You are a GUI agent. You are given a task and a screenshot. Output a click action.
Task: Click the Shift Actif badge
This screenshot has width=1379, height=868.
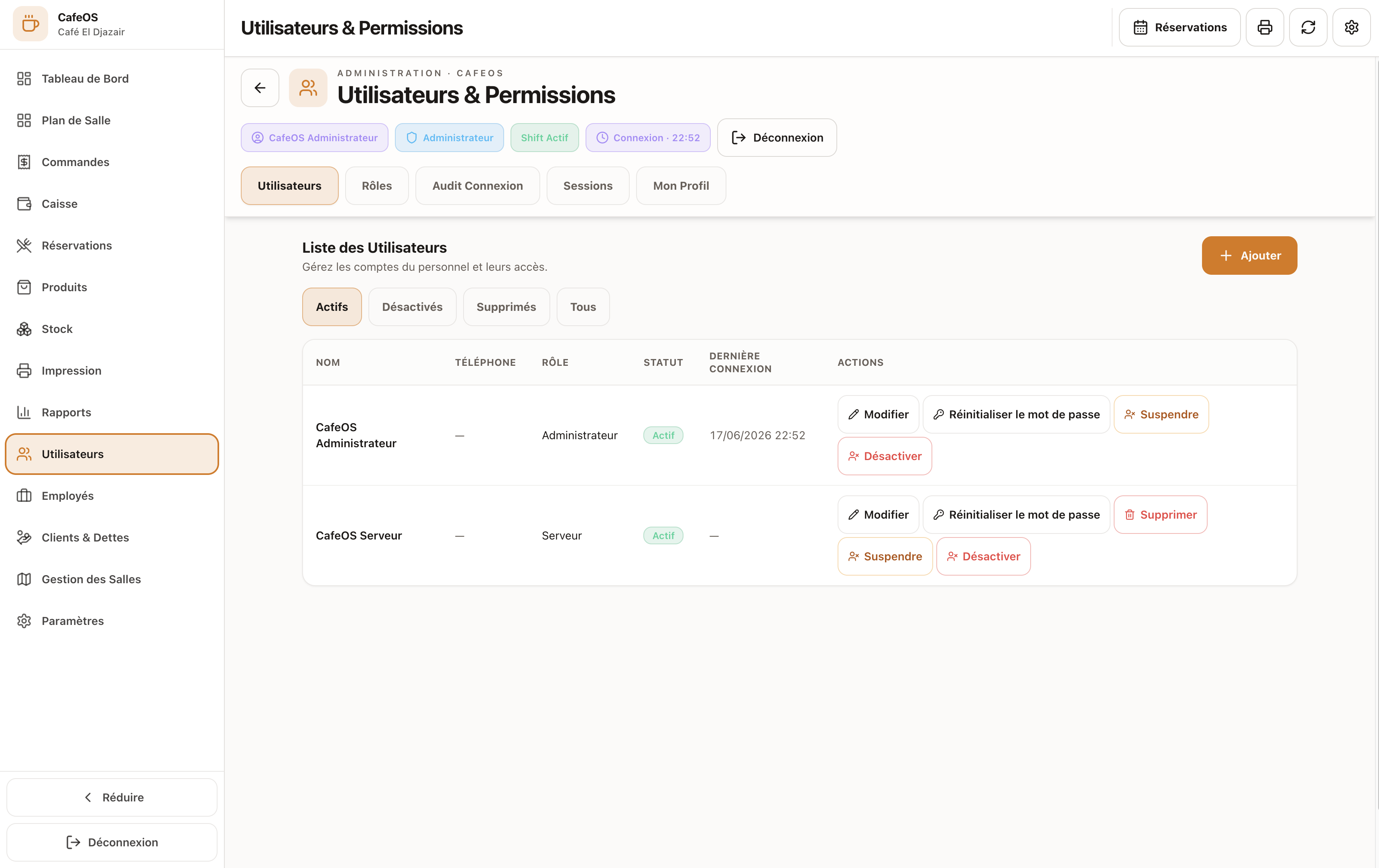tap(545, 138)
